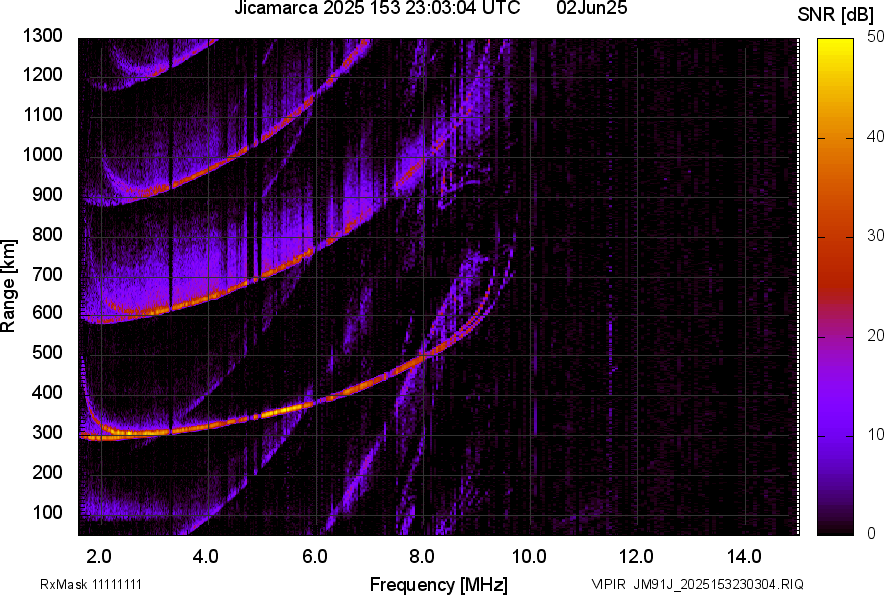Click the frequency tick label "4.0"
Viewport: 884px width, 595px height.
[206, 557]
